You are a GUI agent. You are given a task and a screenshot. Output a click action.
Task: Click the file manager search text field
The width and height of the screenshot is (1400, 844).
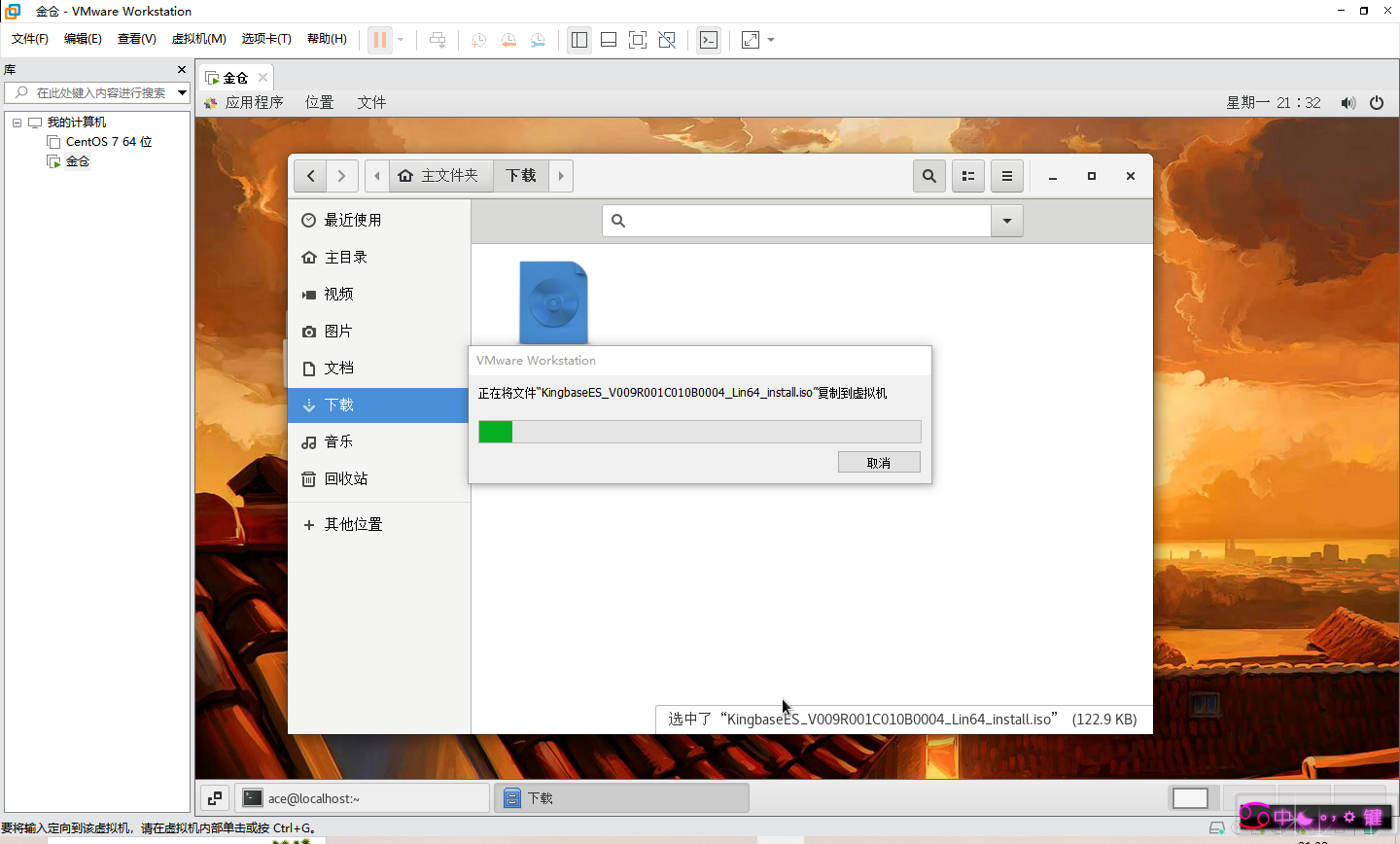(797, 221)
